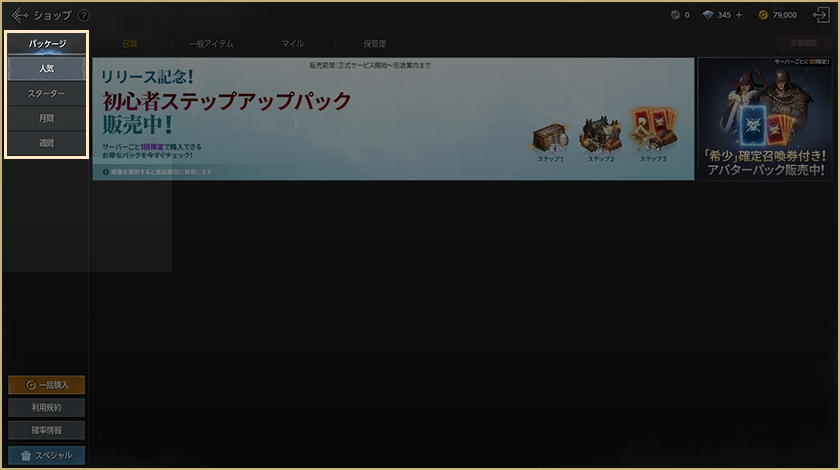Switch to the 一般アイテム tab

[210, 44]
